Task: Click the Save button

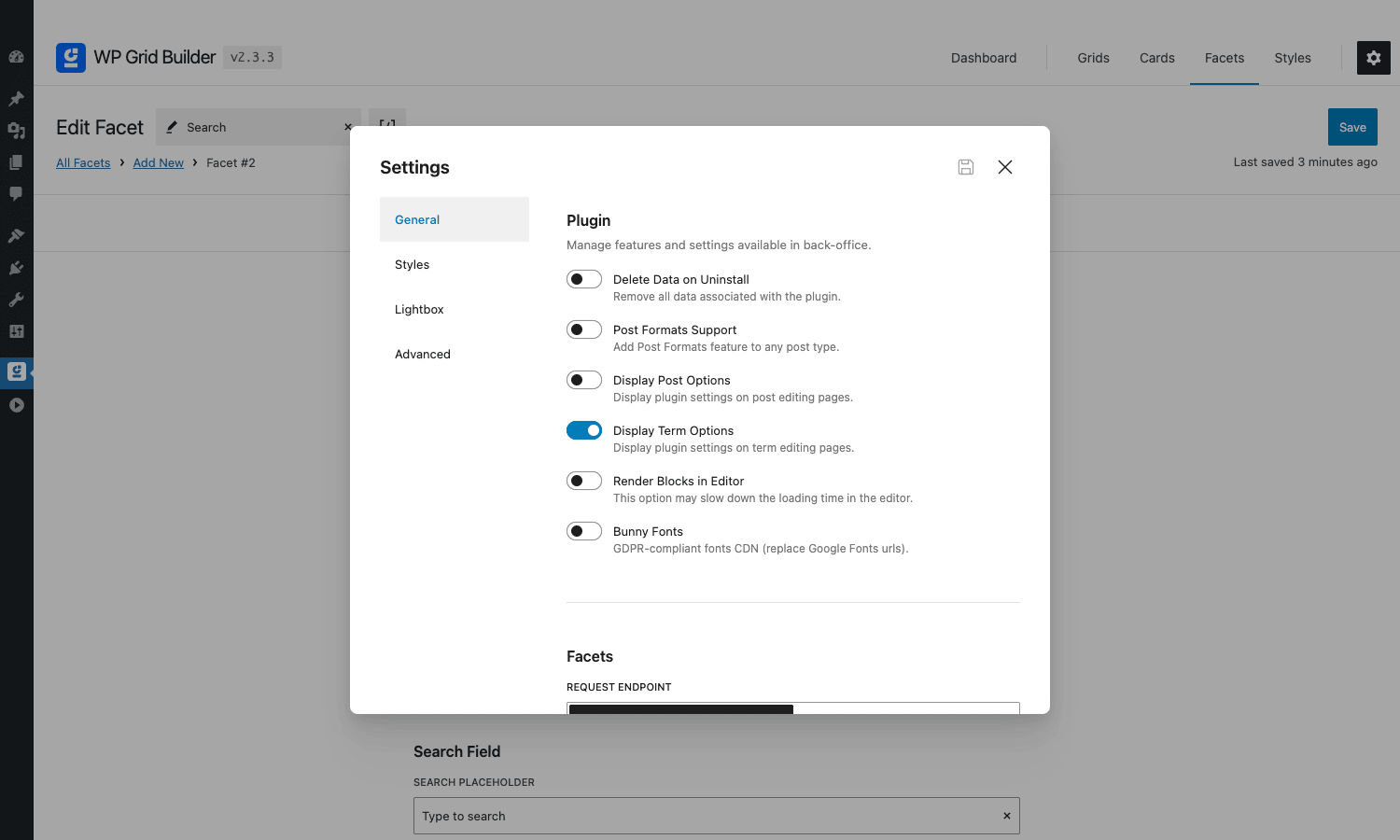Action: click(x=1352, y=127)
